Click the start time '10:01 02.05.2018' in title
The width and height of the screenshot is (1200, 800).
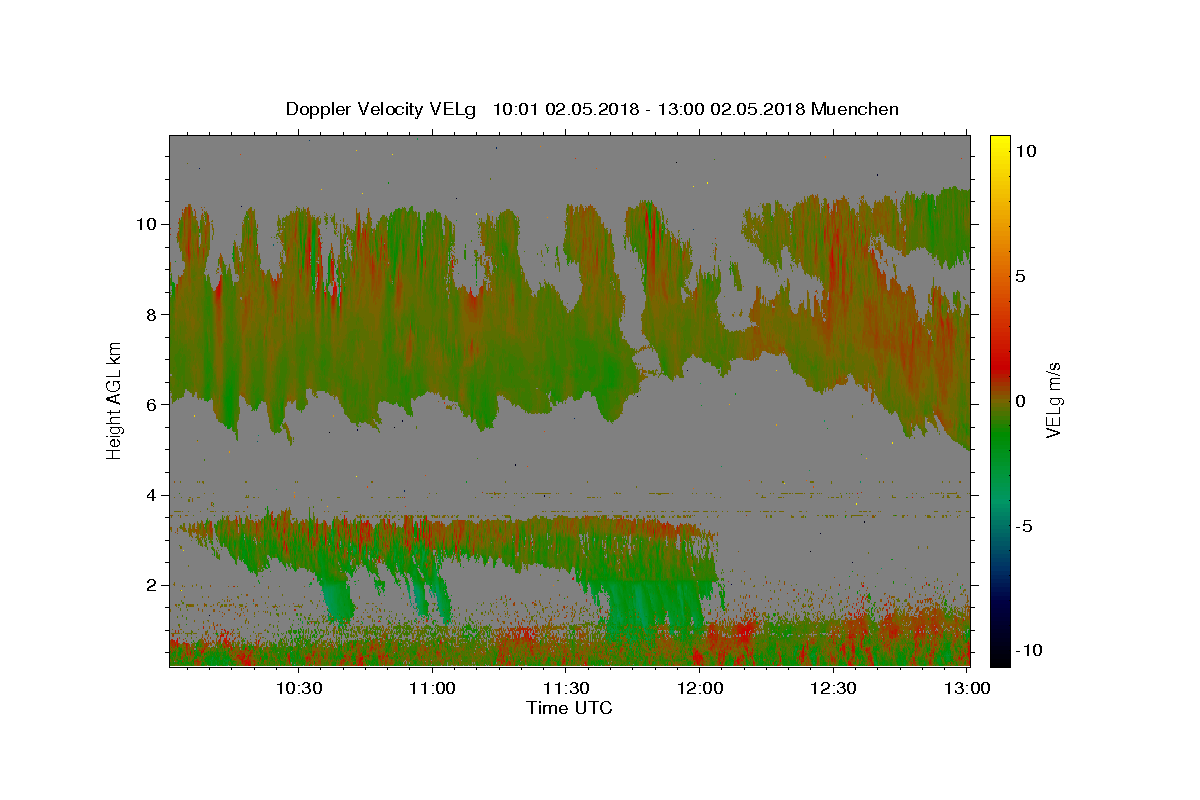click(x=565, y=109)
